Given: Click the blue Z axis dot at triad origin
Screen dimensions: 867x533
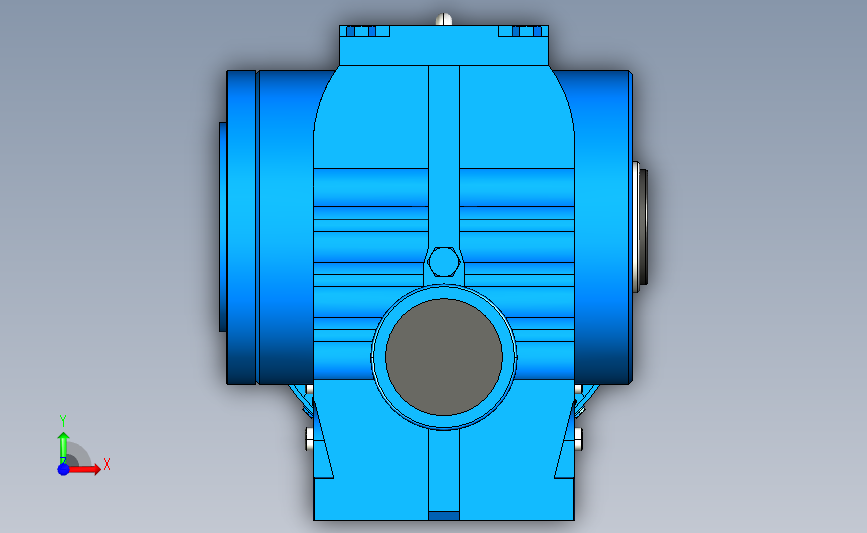Looking at the screenshot, I should click(x=63, y=469).
